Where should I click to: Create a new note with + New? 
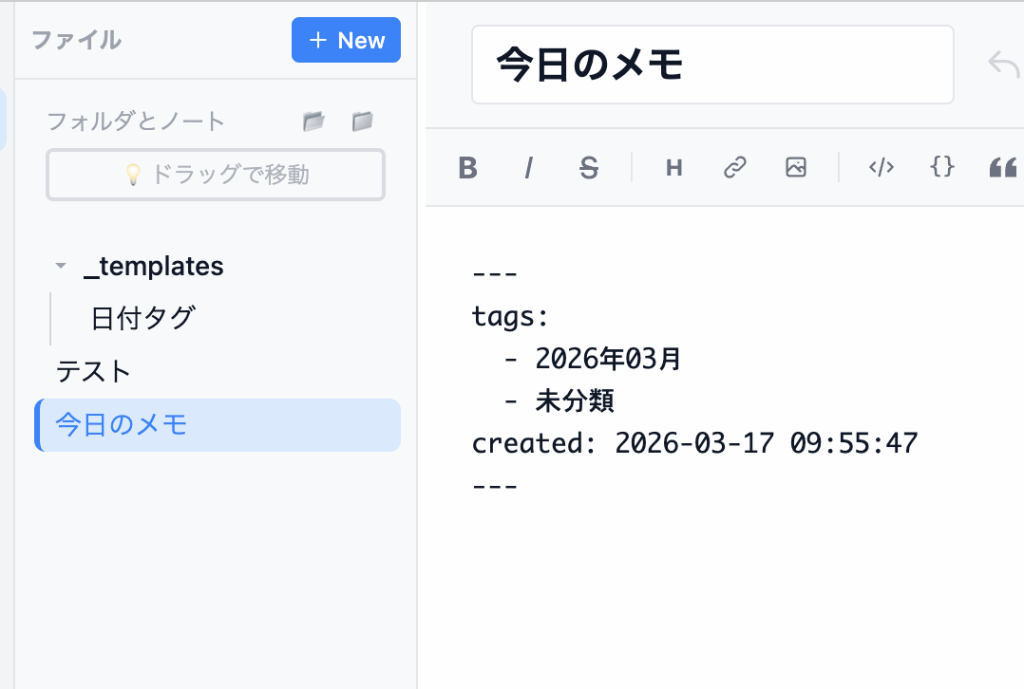click(x=346, y=40)
